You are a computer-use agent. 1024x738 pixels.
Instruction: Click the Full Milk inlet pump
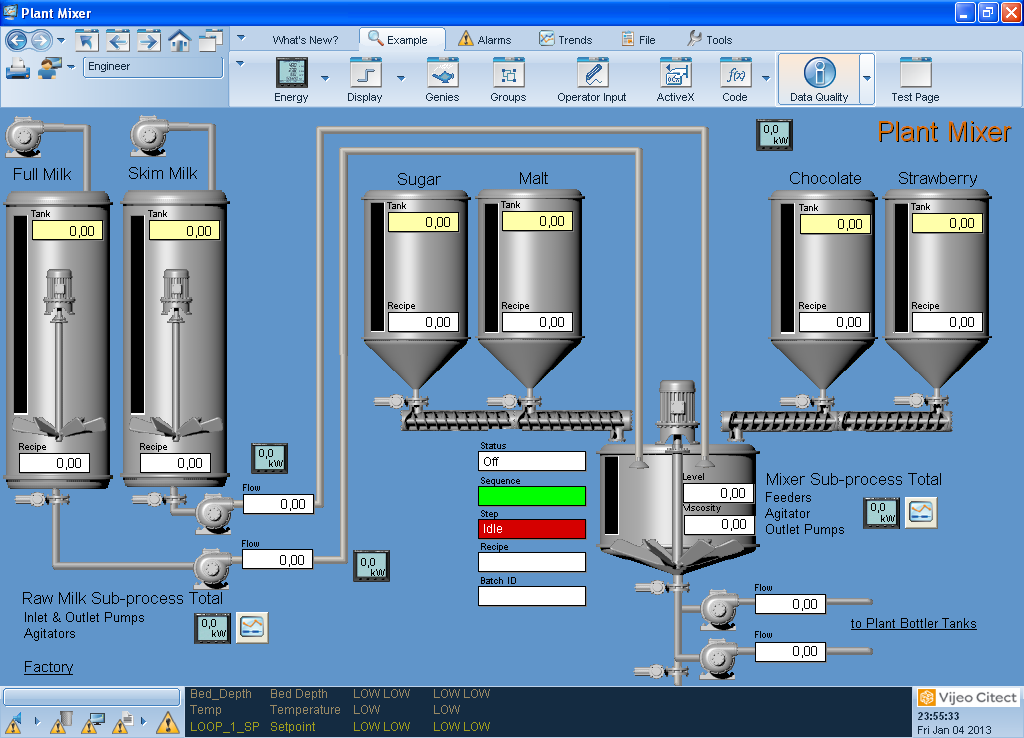[x=24, y=136]
